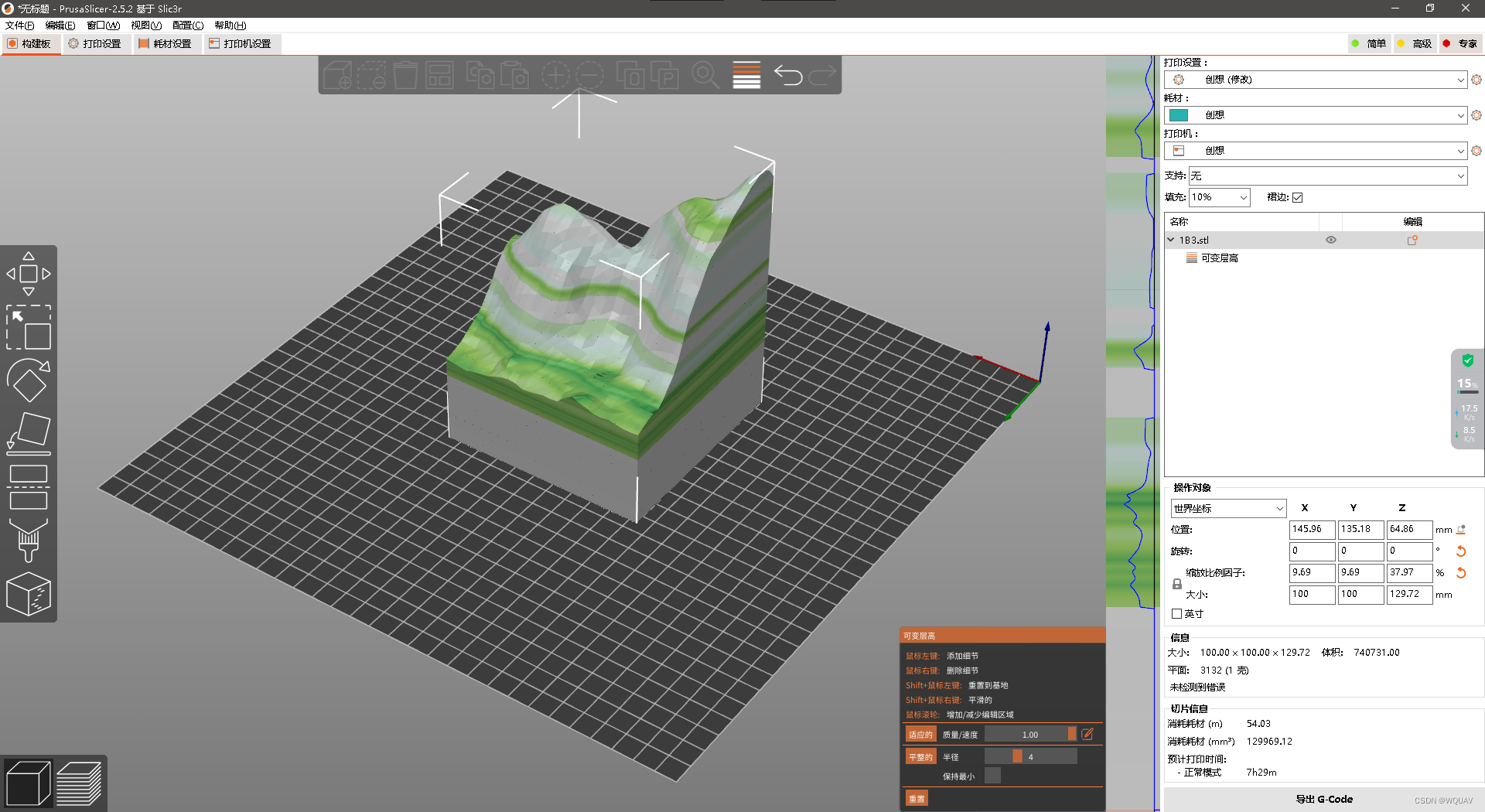Screen dimensions: 1485x812
Task: Click the Remove instance minus icon
Action: pyautogui.click(x=589, y=75)
